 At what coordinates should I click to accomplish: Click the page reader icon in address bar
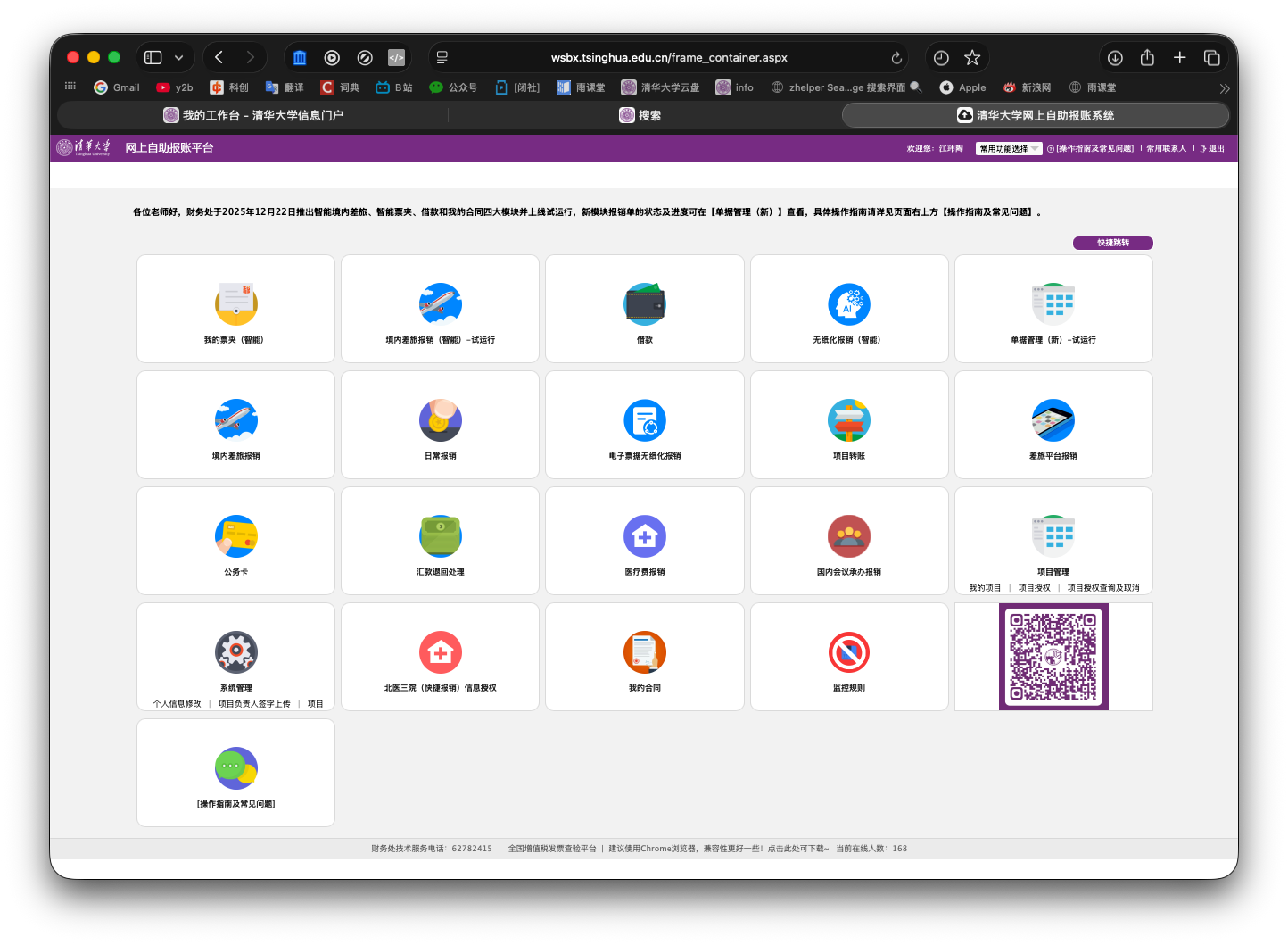pos(442,57)
